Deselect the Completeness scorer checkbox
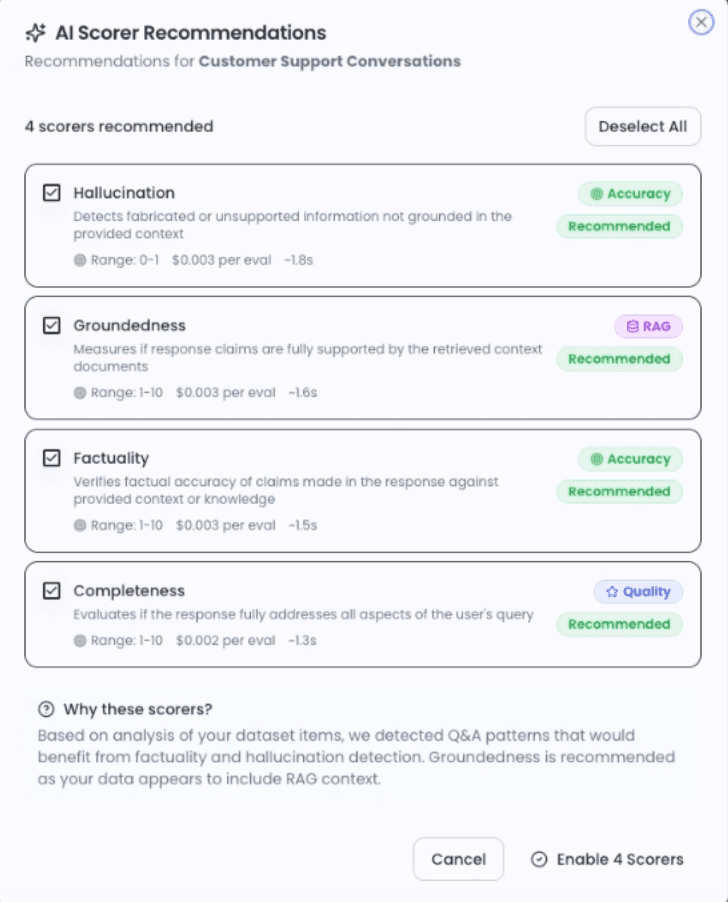The width and height of the screenshot is (728, 902). [x=52, y=591]
